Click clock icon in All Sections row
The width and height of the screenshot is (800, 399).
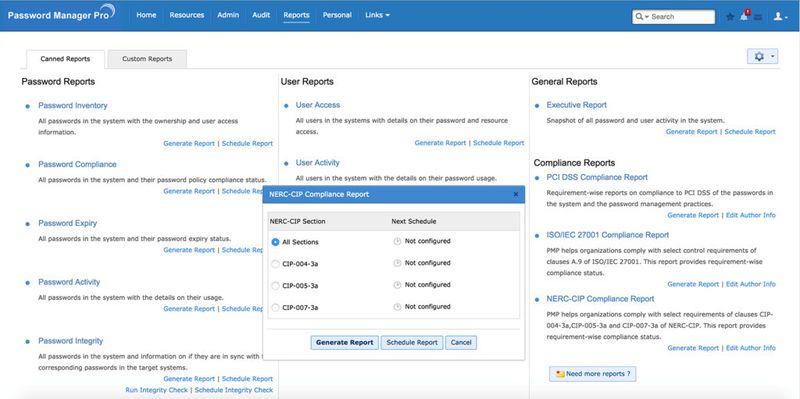point(397,241)
